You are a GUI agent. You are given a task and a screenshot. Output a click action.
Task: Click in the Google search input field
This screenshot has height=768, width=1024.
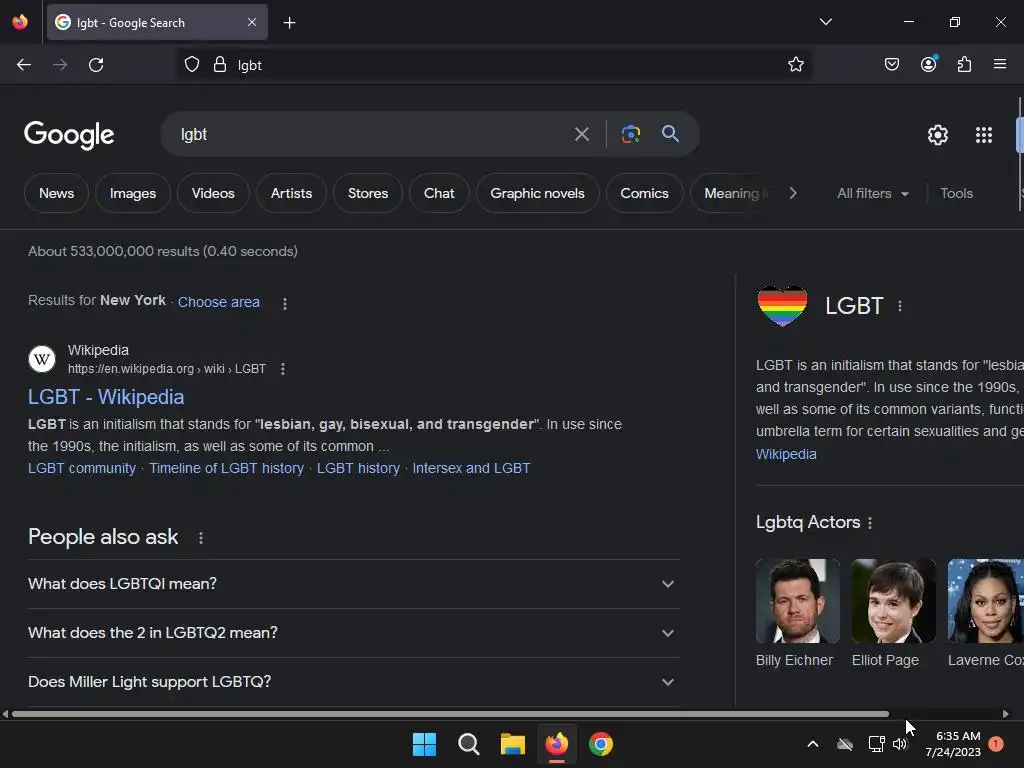(372, 134)
